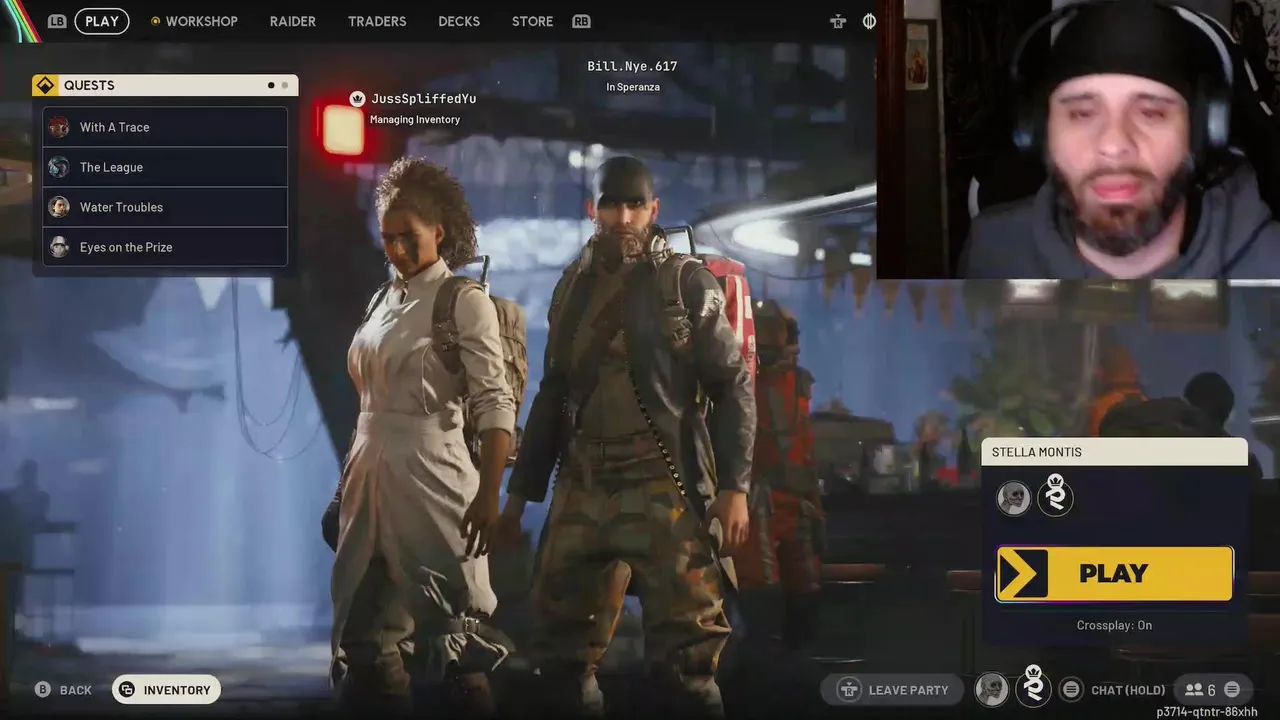Click the LB bumper icon
This screenshot has height=720, width=1280.
(57, 21)
